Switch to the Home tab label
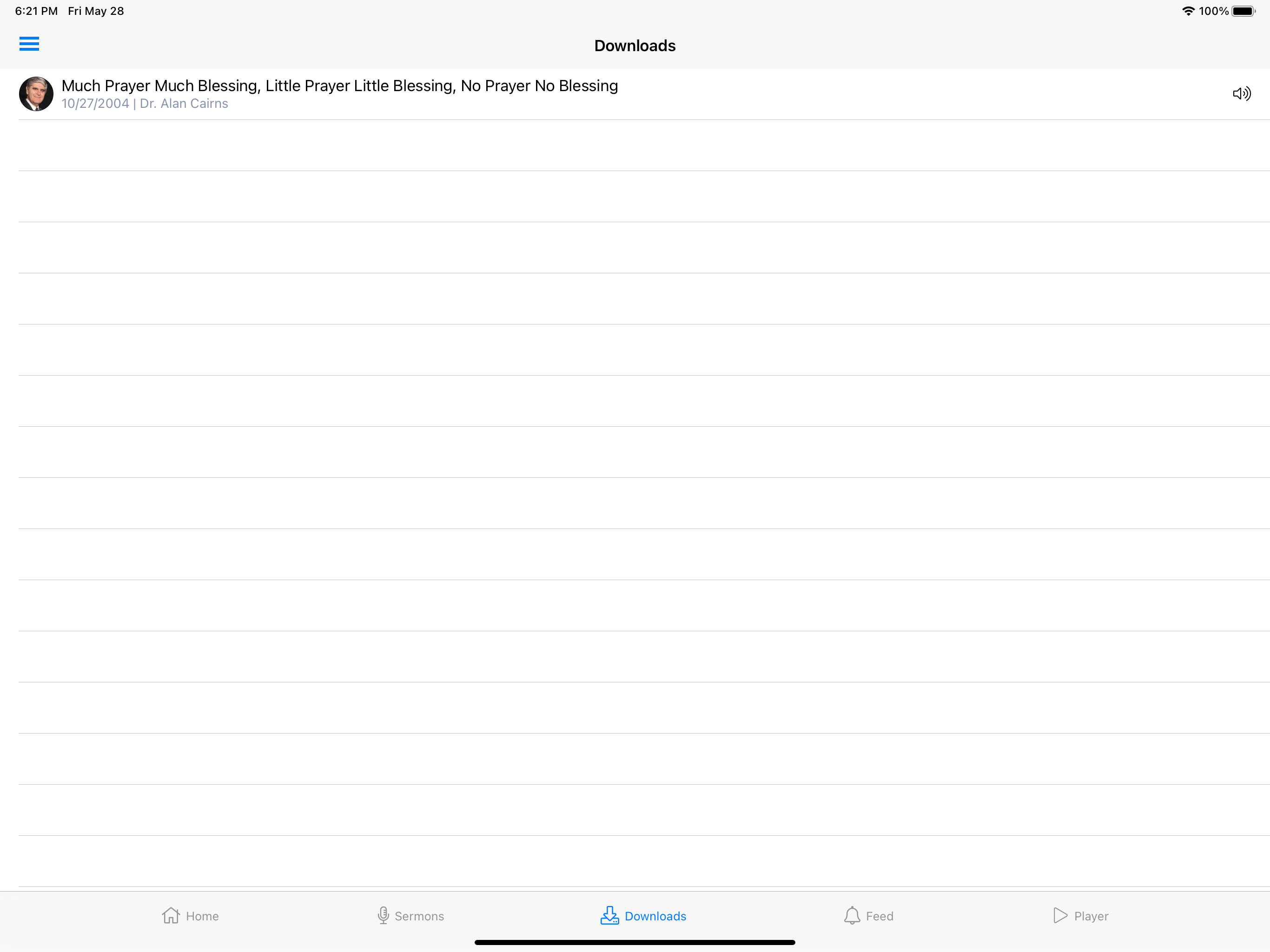1270x952 pixels. [x=202, y=916]
